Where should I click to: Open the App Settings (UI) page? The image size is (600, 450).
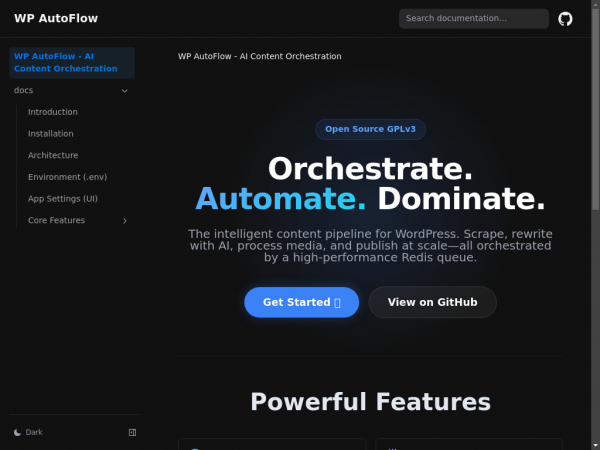click(63, 199)
